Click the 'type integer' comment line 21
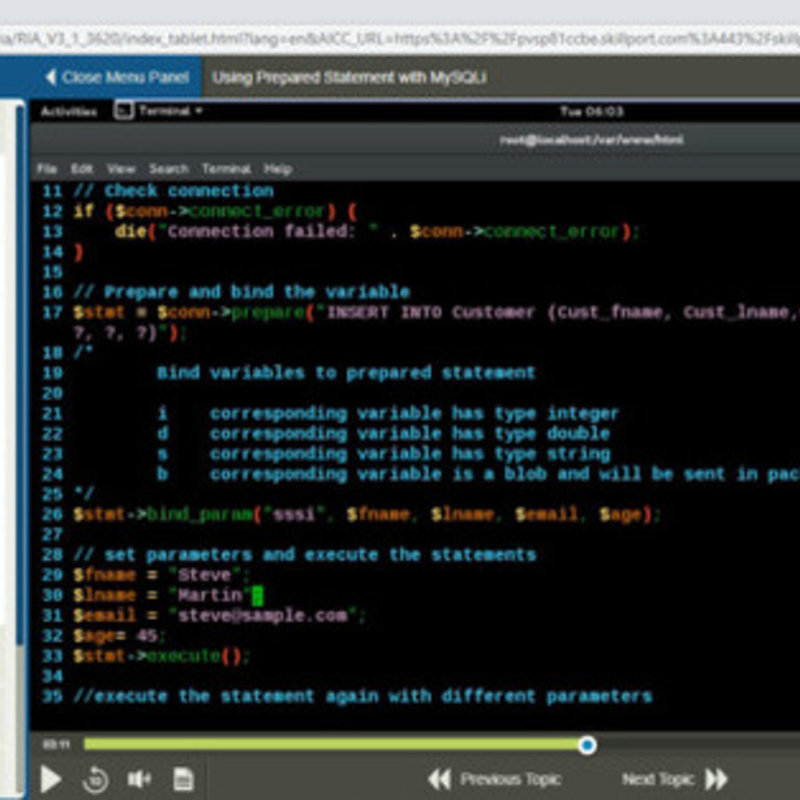 point(389,413)
